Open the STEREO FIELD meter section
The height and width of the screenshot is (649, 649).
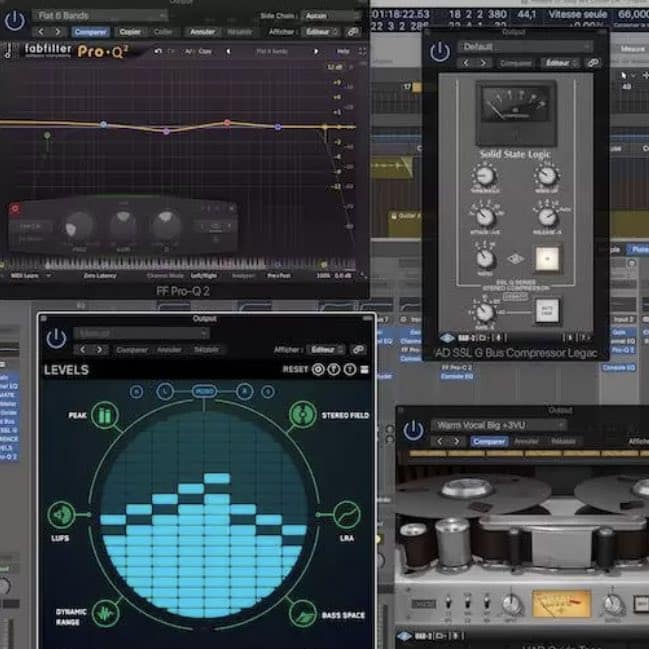click(303, 414)
